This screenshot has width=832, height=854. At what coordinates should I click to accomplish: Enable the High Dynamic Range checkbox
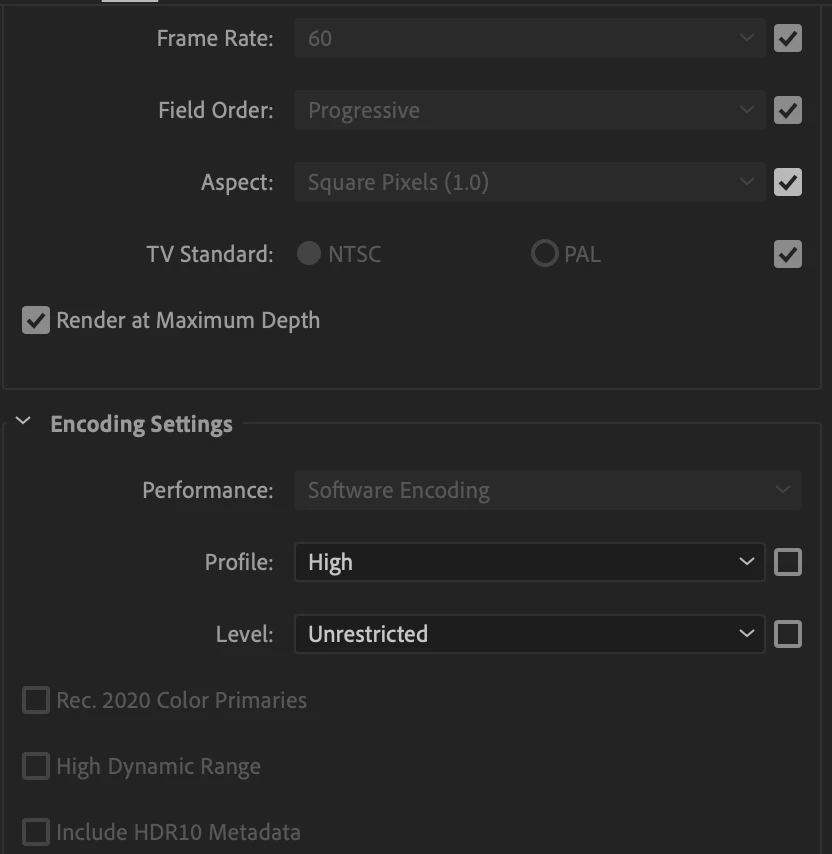(x=36, y=766)
